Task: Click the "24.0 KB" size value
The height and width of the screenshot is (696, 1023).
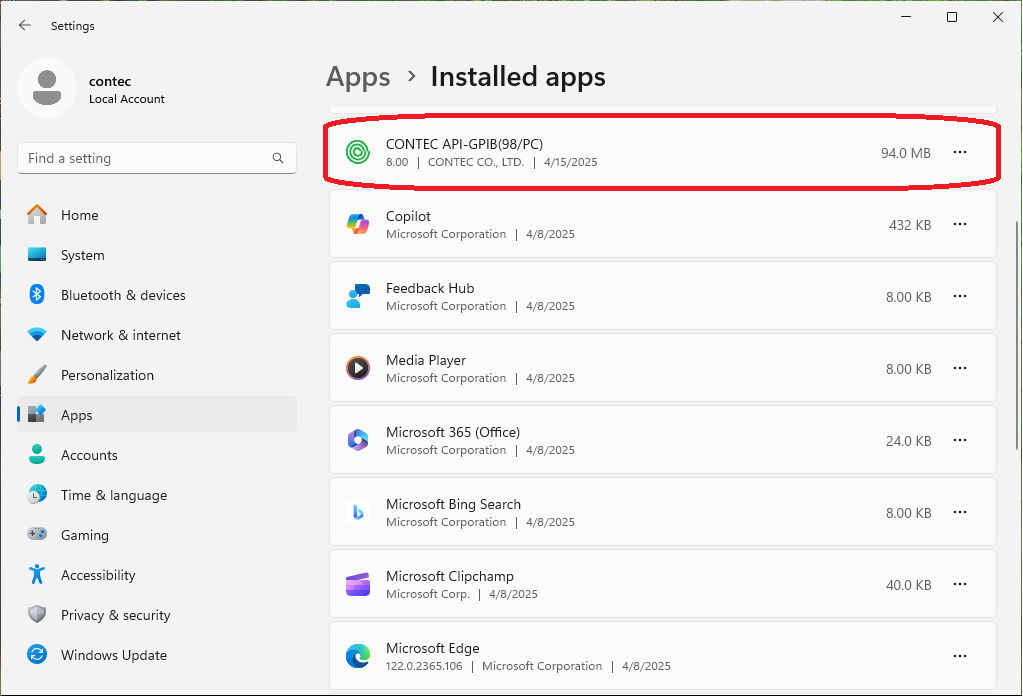Action: [x=908, y=441]
